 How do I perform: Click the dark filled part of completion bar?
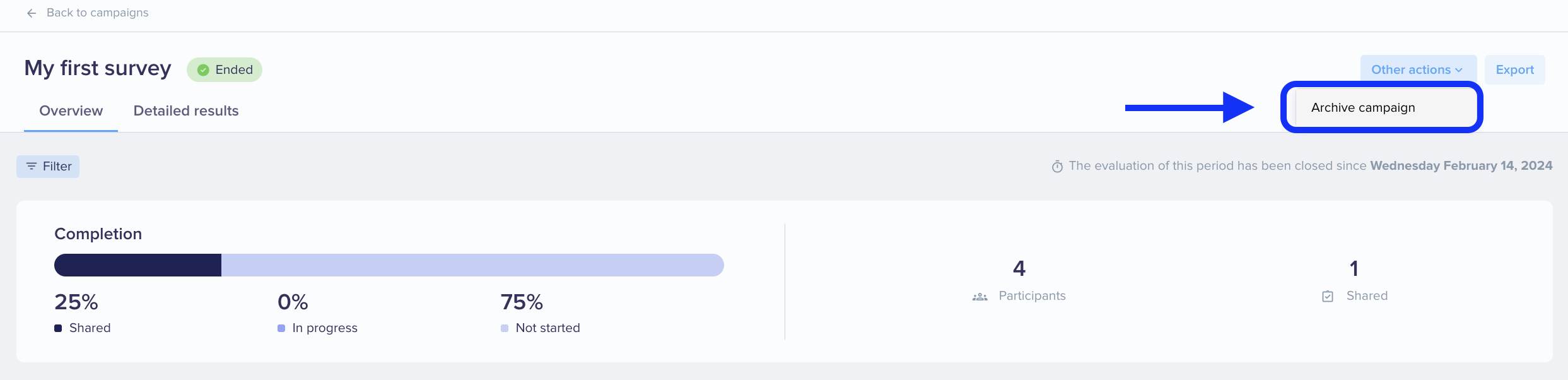click(x=137, y=265)
